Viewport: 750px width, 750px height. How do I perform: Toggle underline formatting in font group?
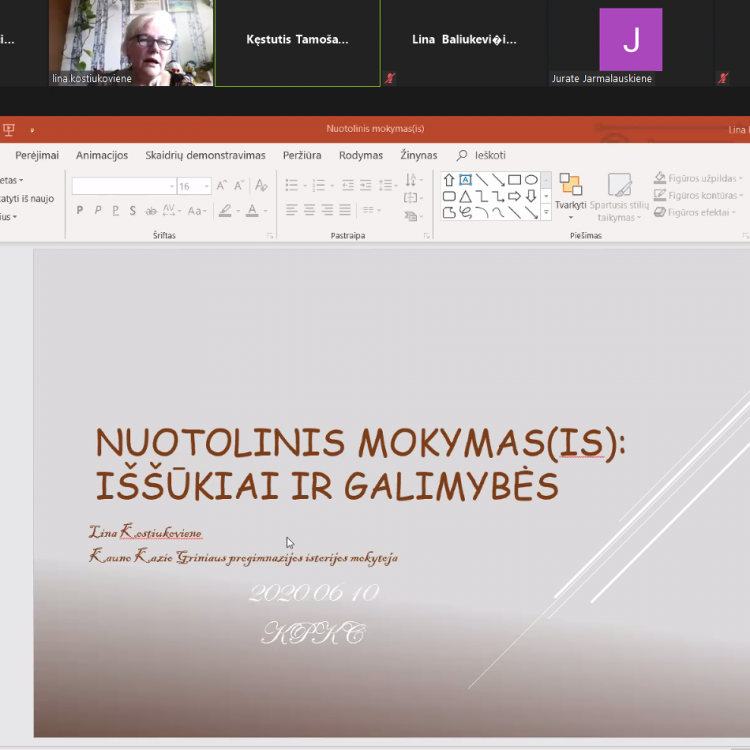[x=115, y=210]
